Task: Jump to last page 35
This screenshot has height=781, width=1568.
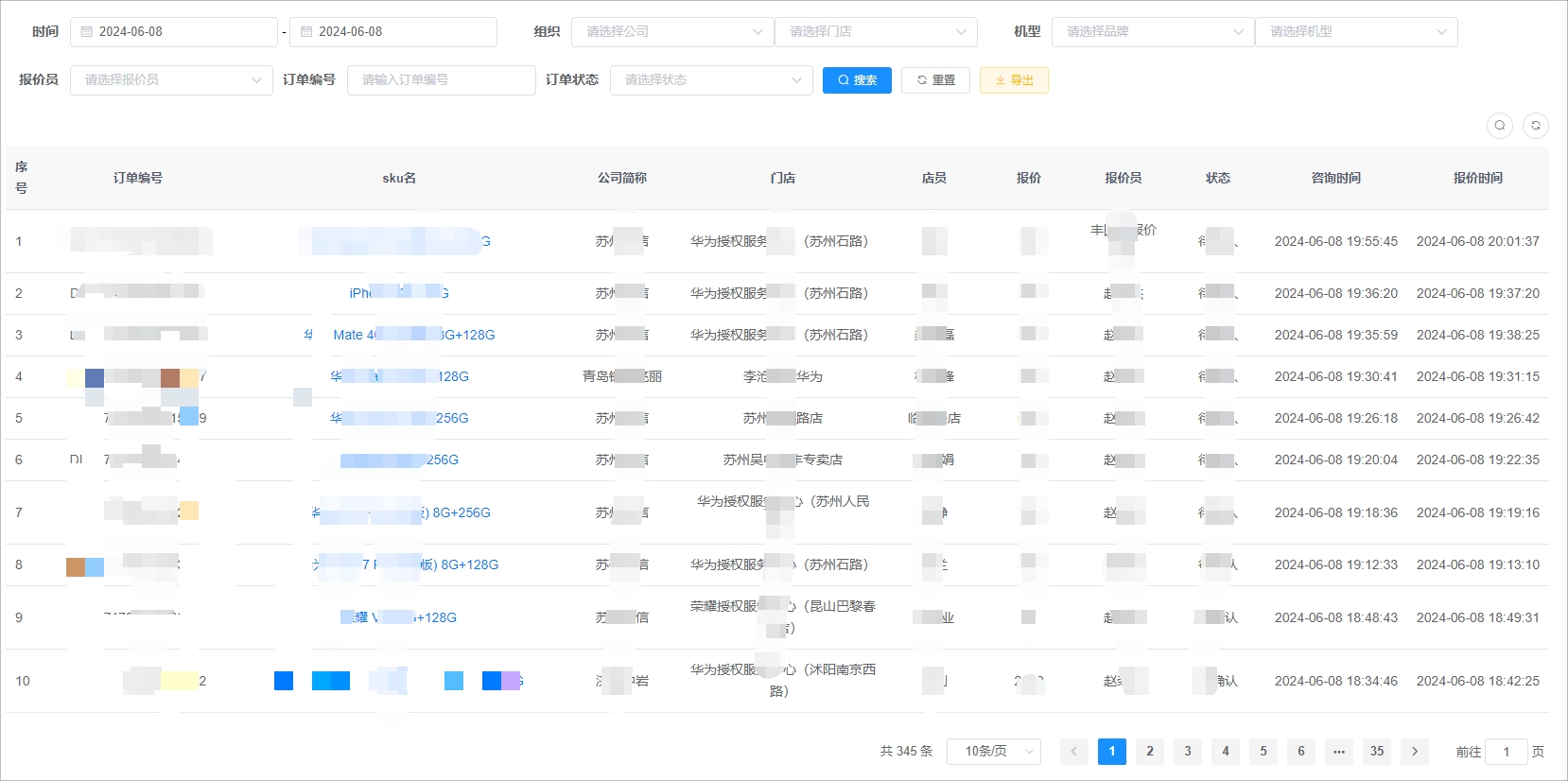Action: (1377, 752)
